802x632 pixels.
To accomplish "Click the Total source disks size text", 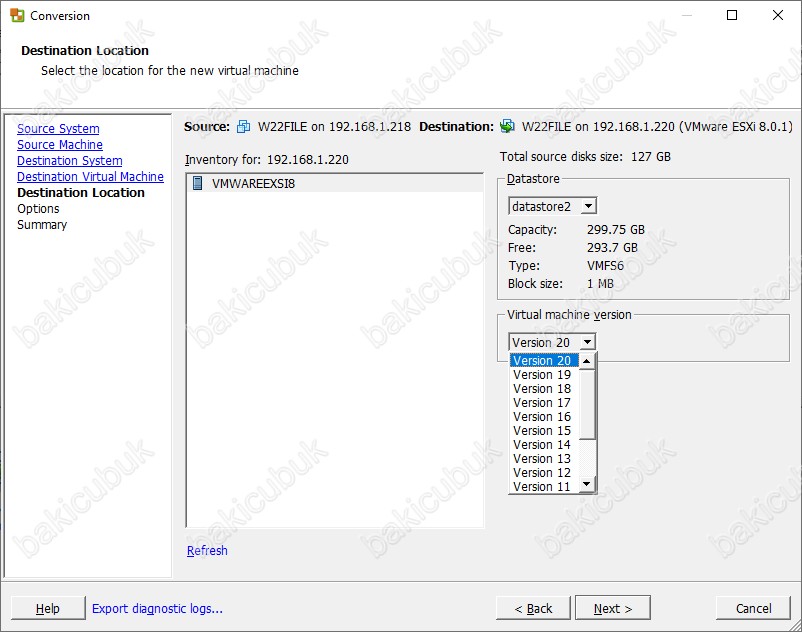I will point(585,156).
